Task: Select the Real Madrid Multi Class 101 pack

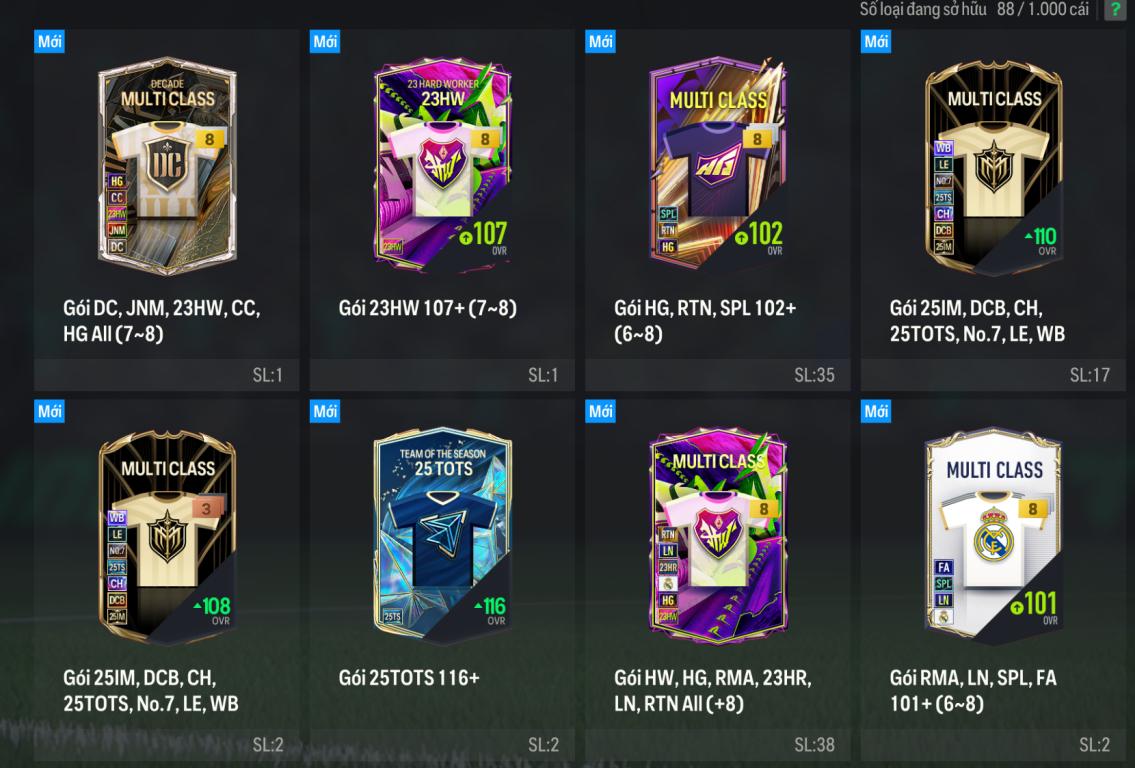Action: pos(994,536)
